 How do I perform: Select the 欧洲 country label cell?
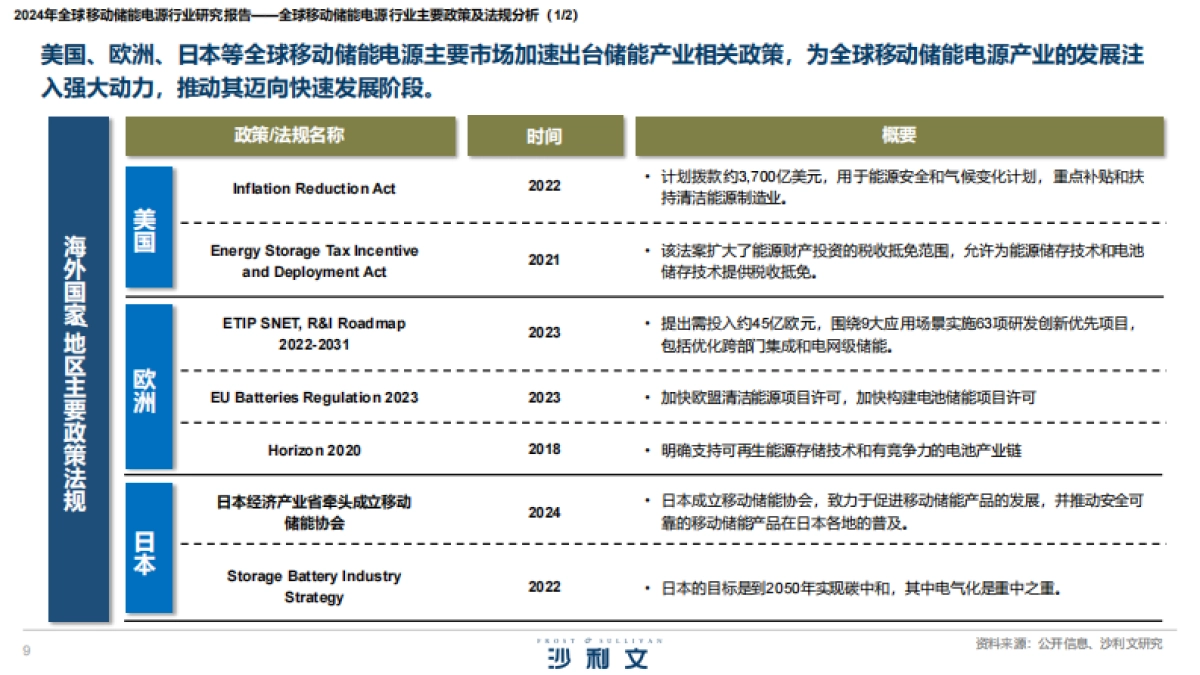click(x=146, y=384)
